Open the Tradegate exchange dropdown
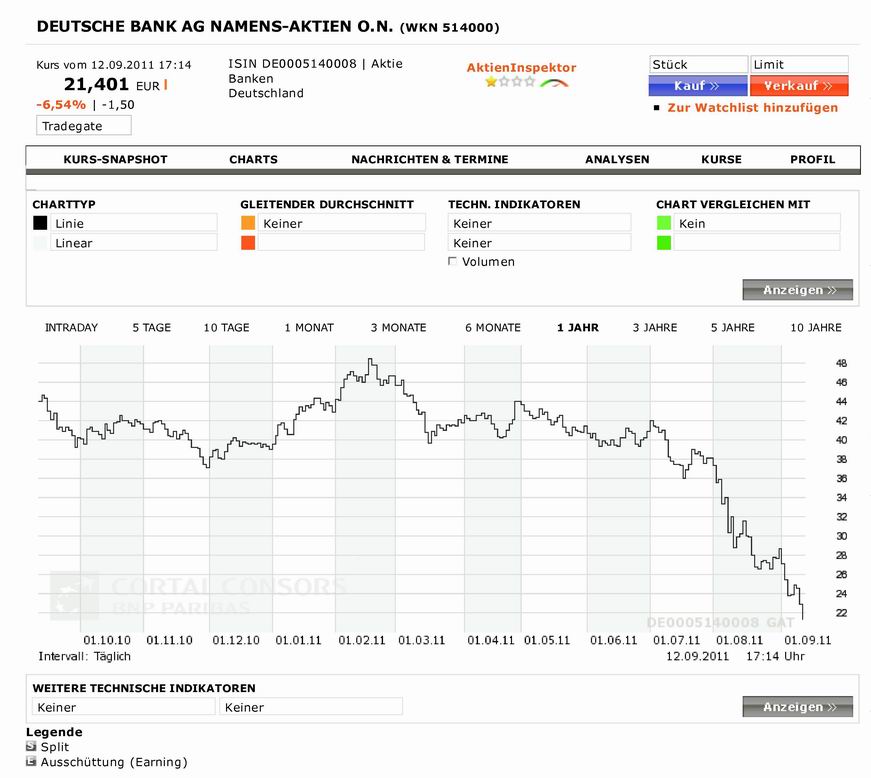Image resolution: width=871 pixels, height=778 pixels. click(x=84, y=126)
